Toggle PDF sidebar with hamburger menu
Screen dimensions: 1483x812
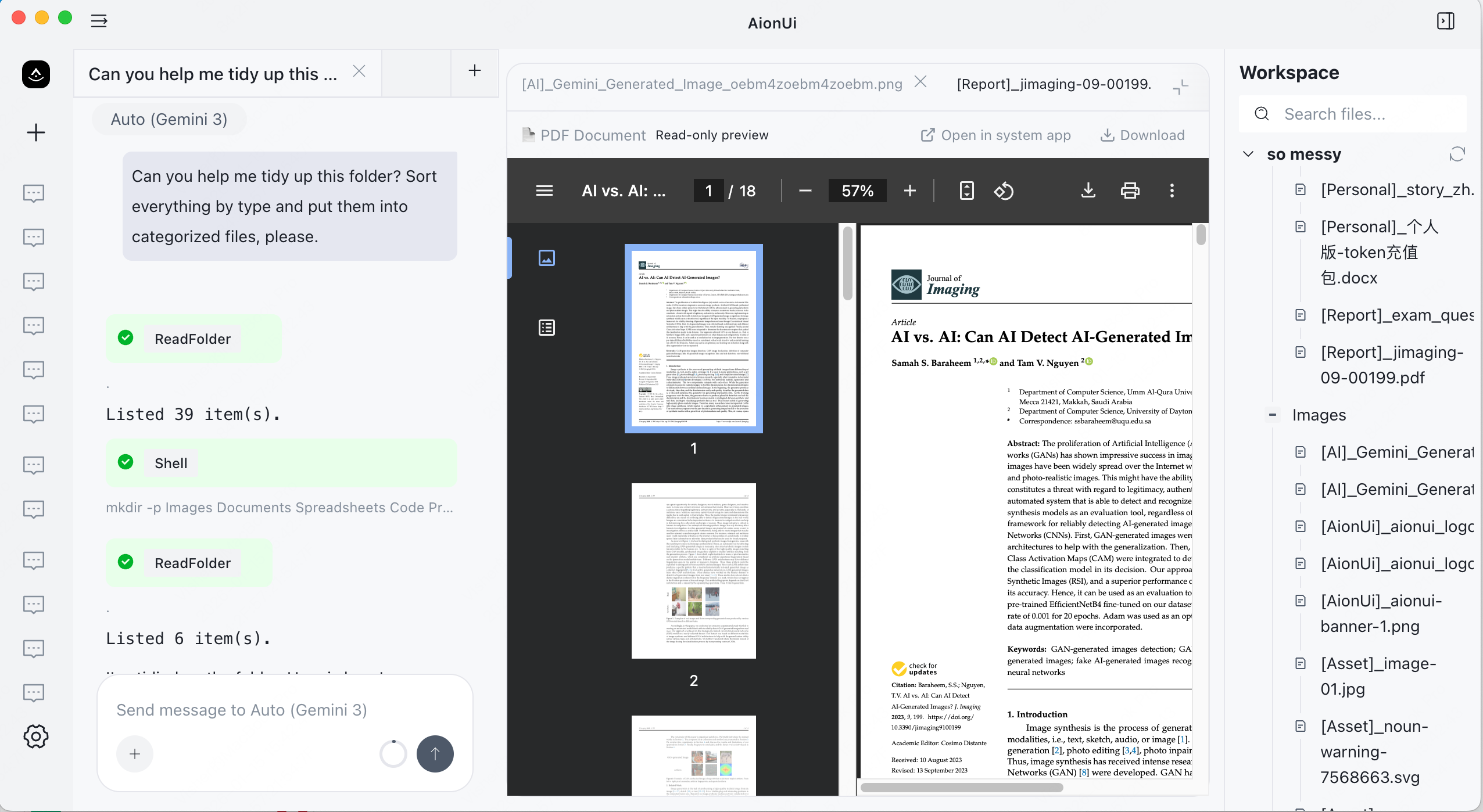(x=544, y=191)
